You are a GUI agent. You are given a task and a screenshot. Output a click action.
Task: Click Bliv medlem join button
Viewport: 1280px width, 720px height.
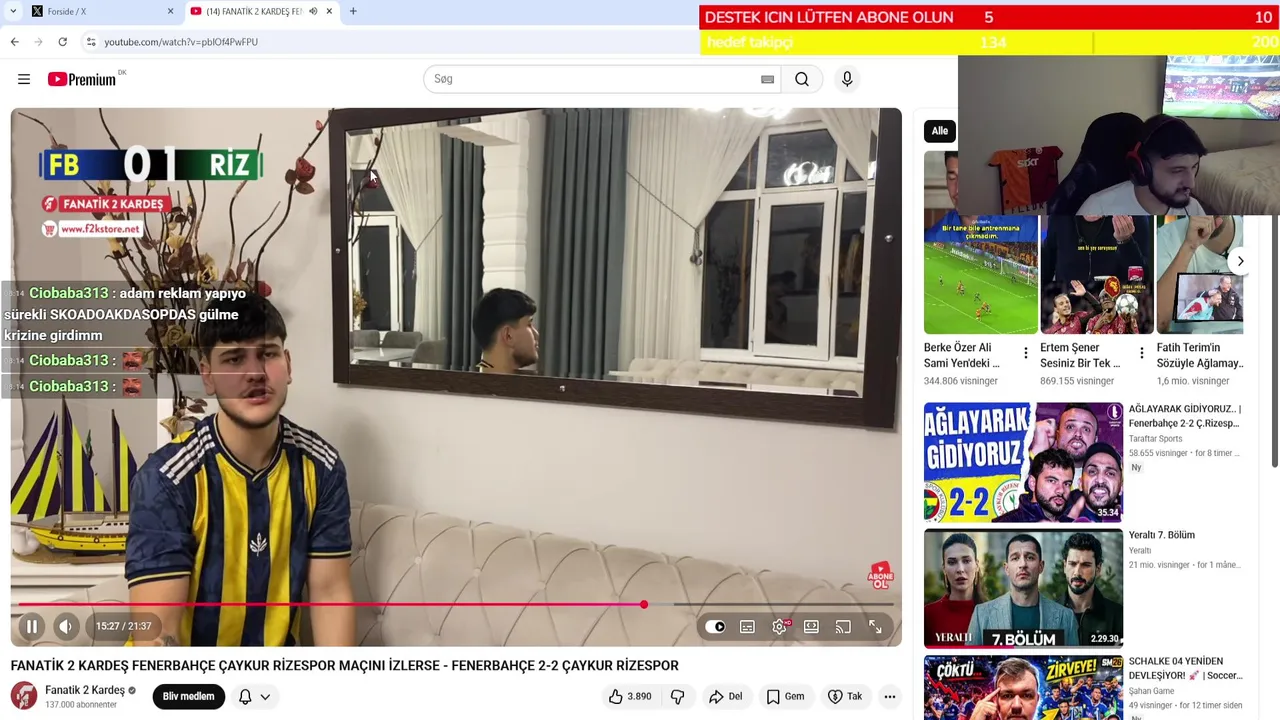click(x=188, y=696)
